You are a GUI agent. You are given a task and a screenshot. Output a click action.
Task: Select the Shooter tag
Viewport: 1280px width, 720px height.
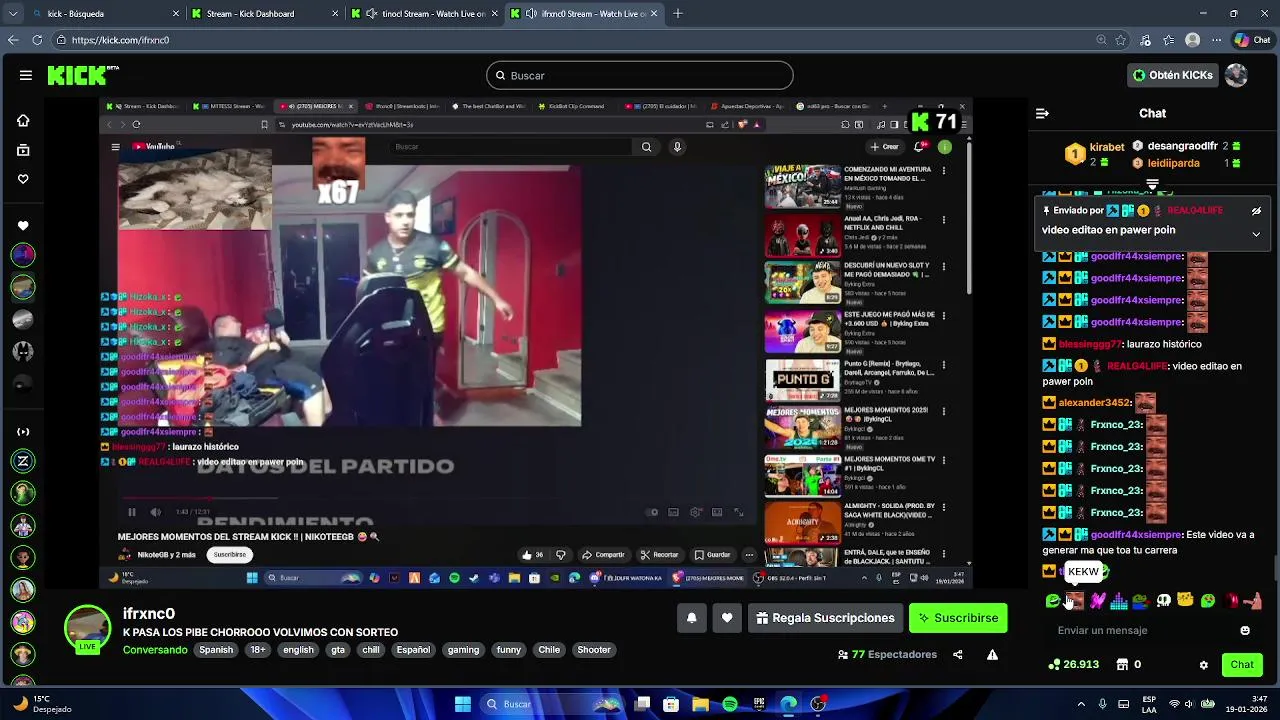(594, 650)
